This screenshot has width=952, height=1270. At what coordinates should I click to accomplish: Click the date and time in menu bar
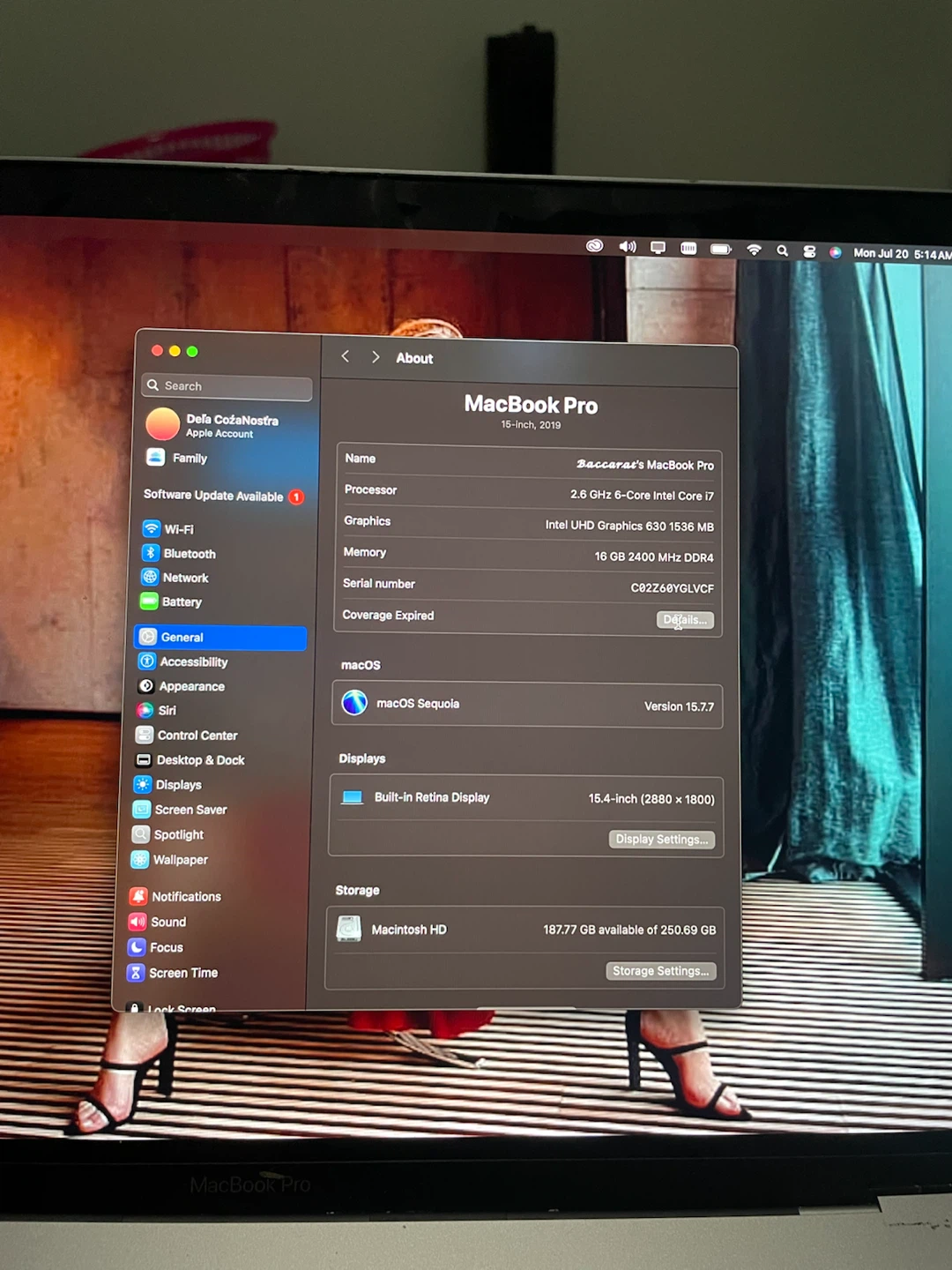[x=902, y=254]
